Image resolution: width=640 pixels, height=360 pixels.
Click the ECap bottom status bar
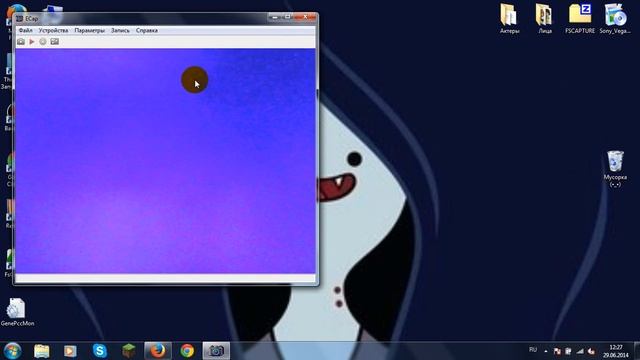coord(165,278)
